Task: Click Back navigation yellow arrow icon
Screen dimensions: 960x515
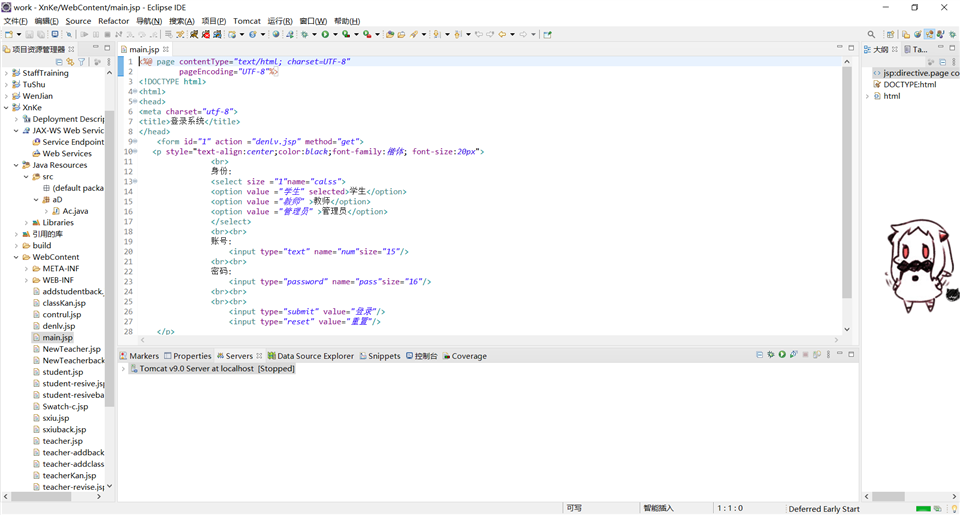Action: click(503, 34)
